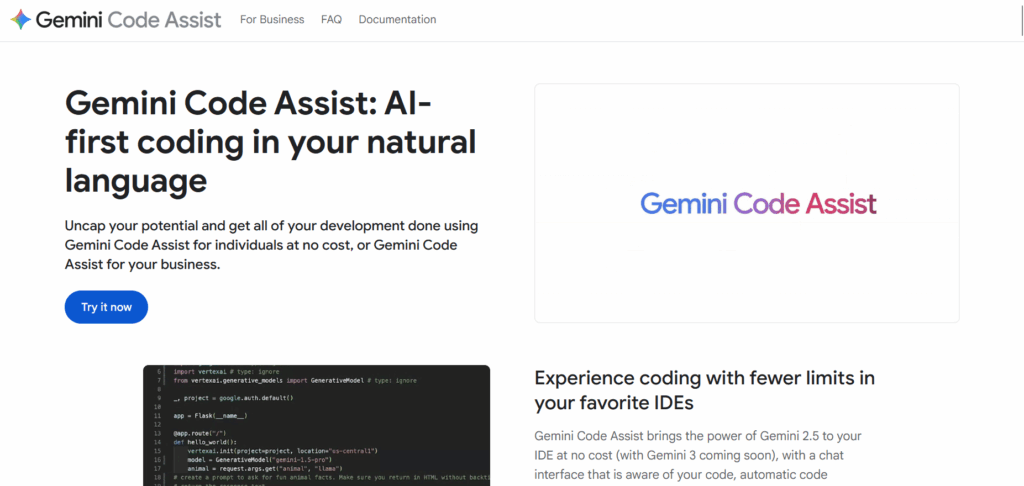Play the Gemini Code Assist video card
The height and width of the screenshot is (486, 1024).
[x=746, y=203]
